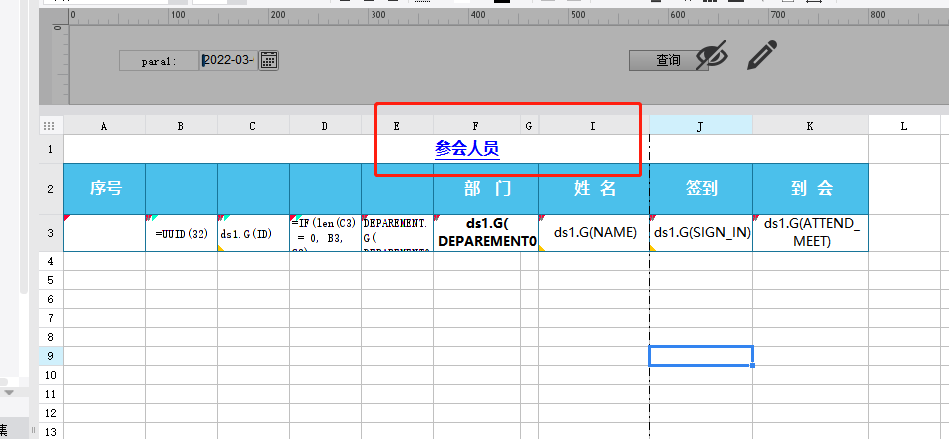This screenshot has height=439, width=949.
Task: Select row 10 header
Action: tap(51, 375)
